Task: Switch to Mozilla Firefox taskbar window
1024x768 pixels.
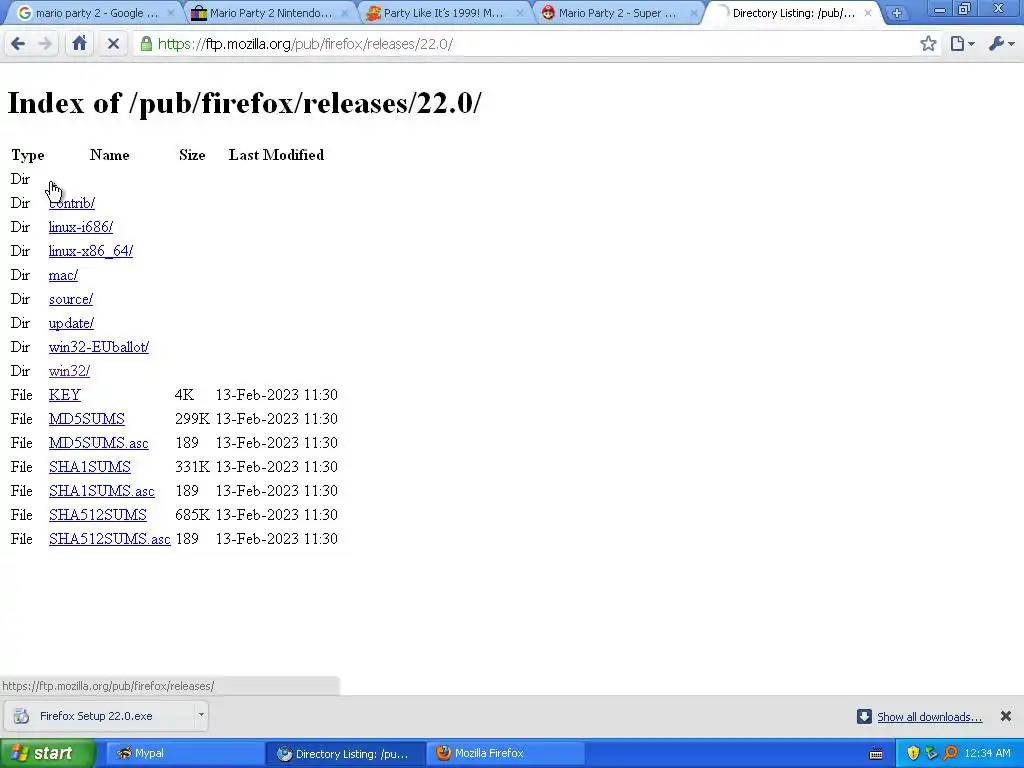Action: [x=505, y=754]
